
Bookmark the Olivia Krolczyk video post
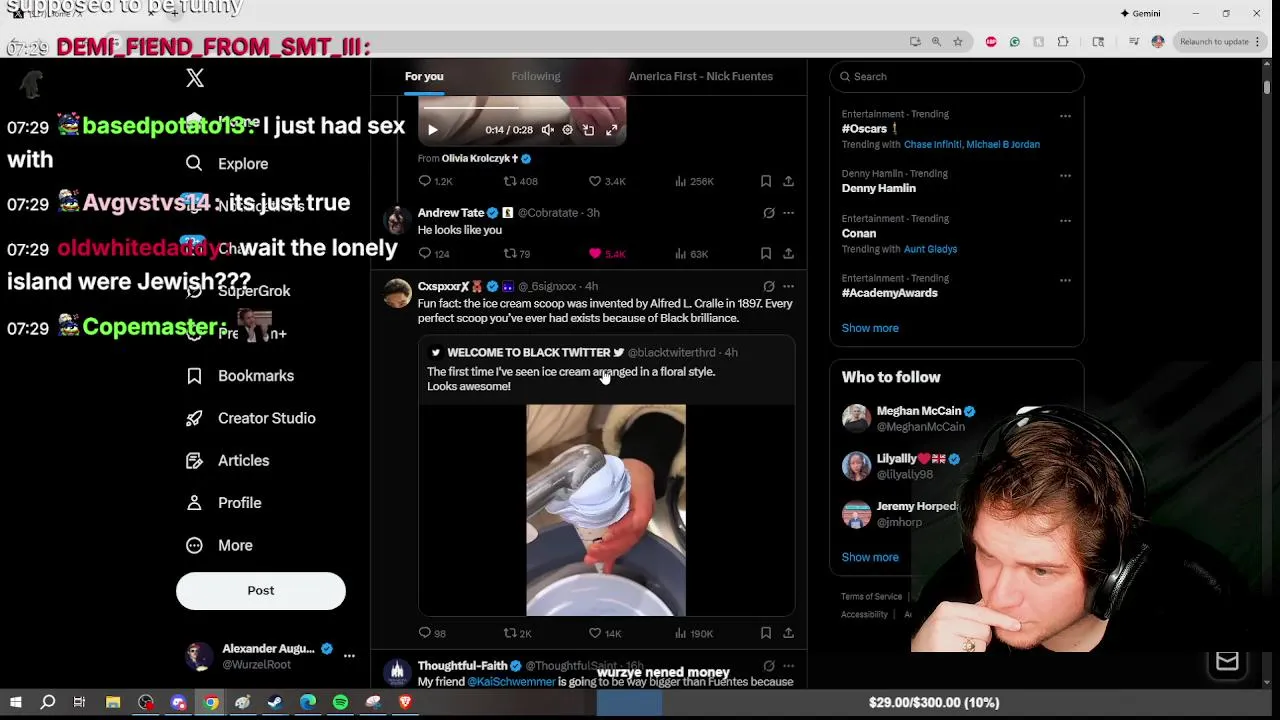tap(766, 181)
